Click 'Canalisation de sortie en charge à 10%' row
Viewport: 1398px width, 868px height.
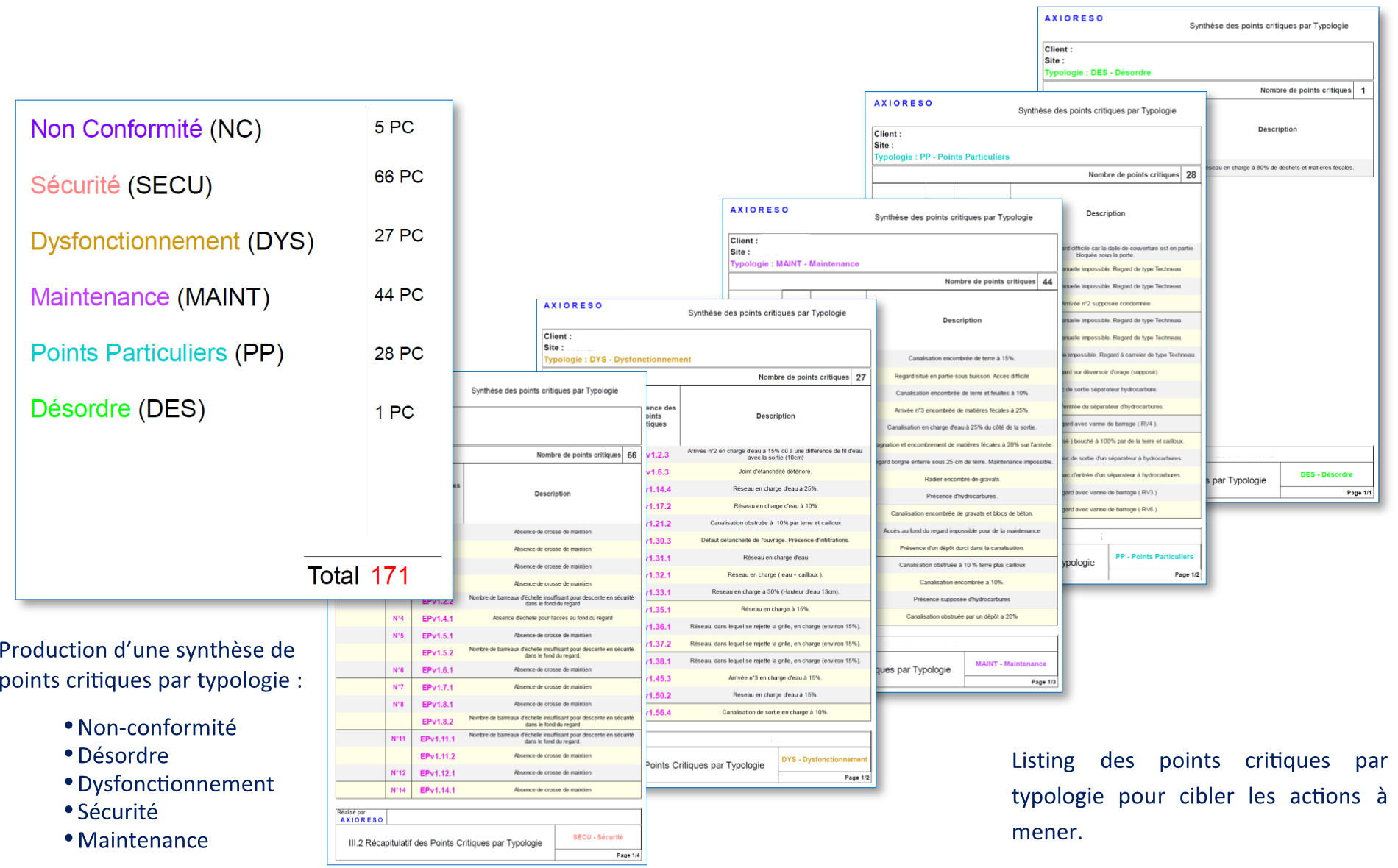click(x=775, y=712)
